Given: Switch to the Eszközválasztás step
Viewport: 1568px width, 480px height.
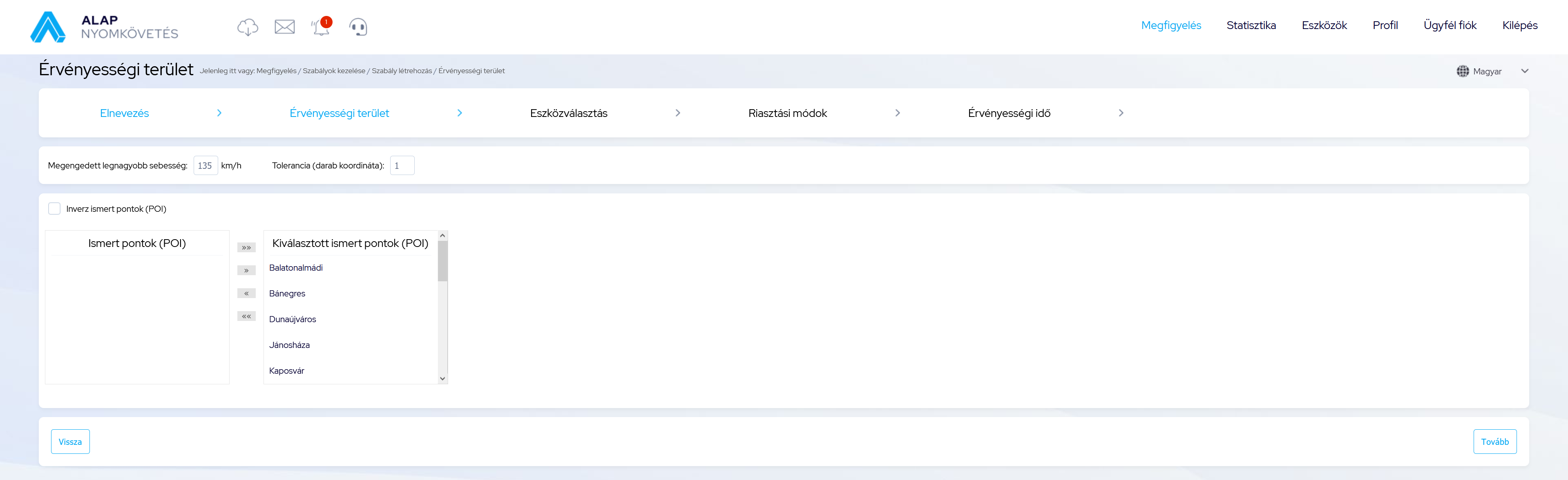Looking at the screenshot, I should 569,113.
